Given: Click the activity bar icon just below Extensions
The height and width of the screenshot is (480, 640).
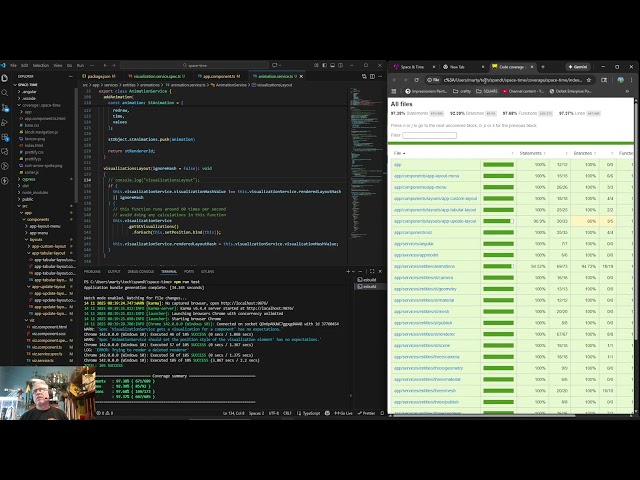Looking at the screenshot, I should pos(4,151).
